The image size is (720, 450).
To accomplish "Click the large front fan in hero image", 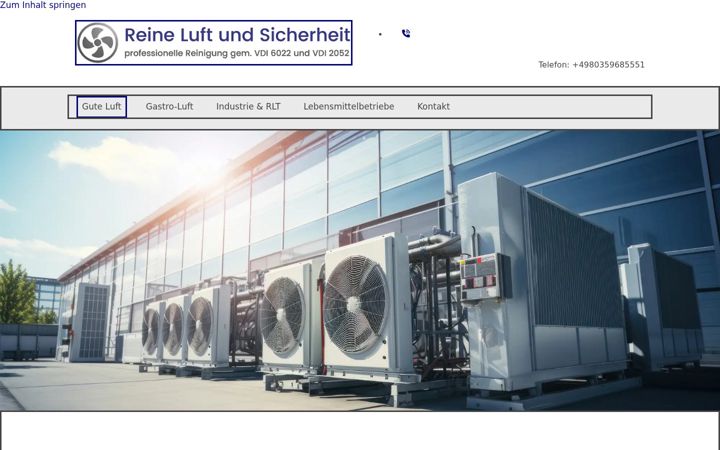I will (355, 304).
